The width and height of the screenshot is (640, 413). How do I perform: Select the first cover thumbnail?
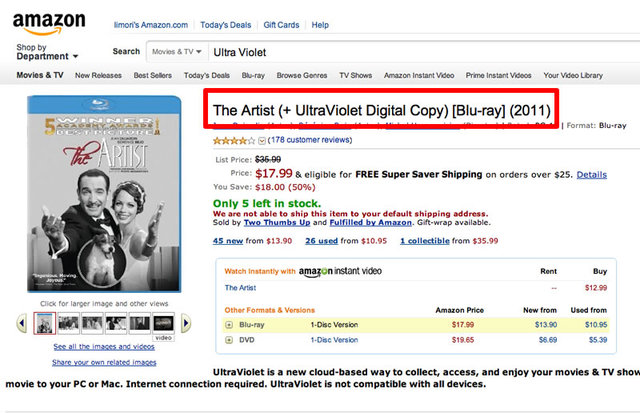pos(44,322)
